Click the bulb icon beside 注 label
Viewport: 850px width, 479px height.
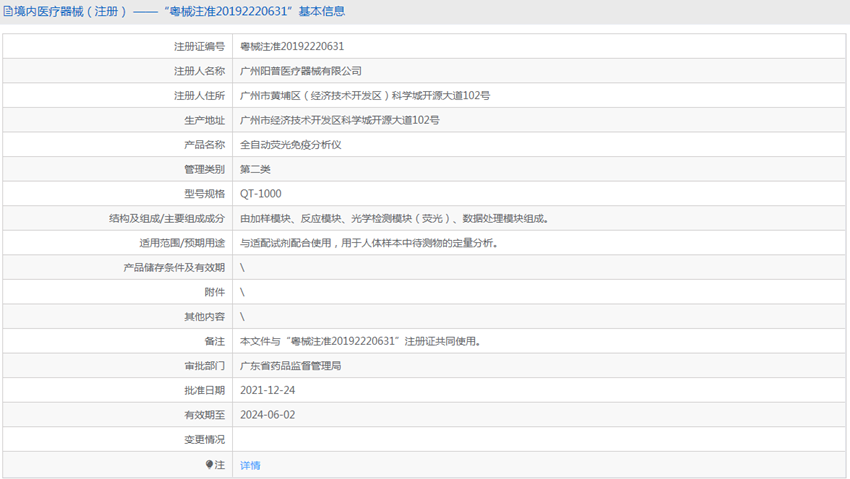point(209,464)
